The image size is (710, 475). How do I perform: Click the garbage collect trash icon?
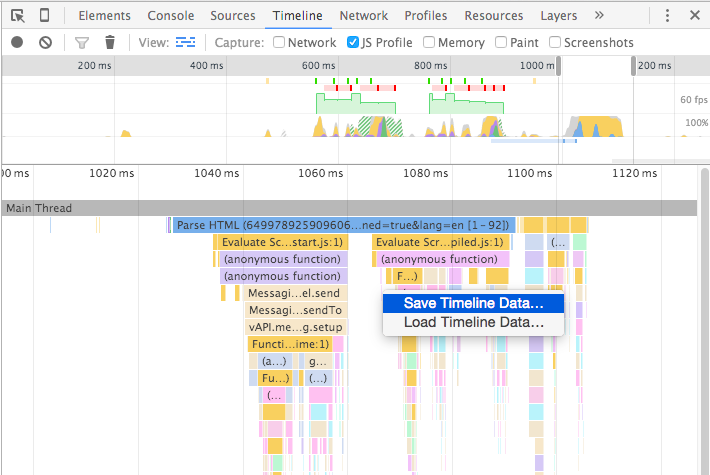110,43
